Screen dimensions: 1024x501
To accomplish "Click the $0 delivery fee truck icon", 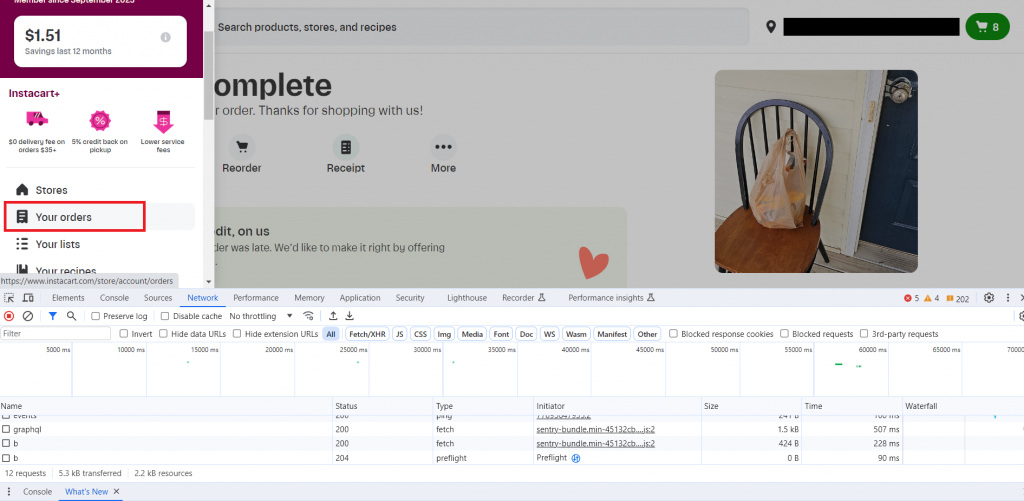I will [37, 120].
